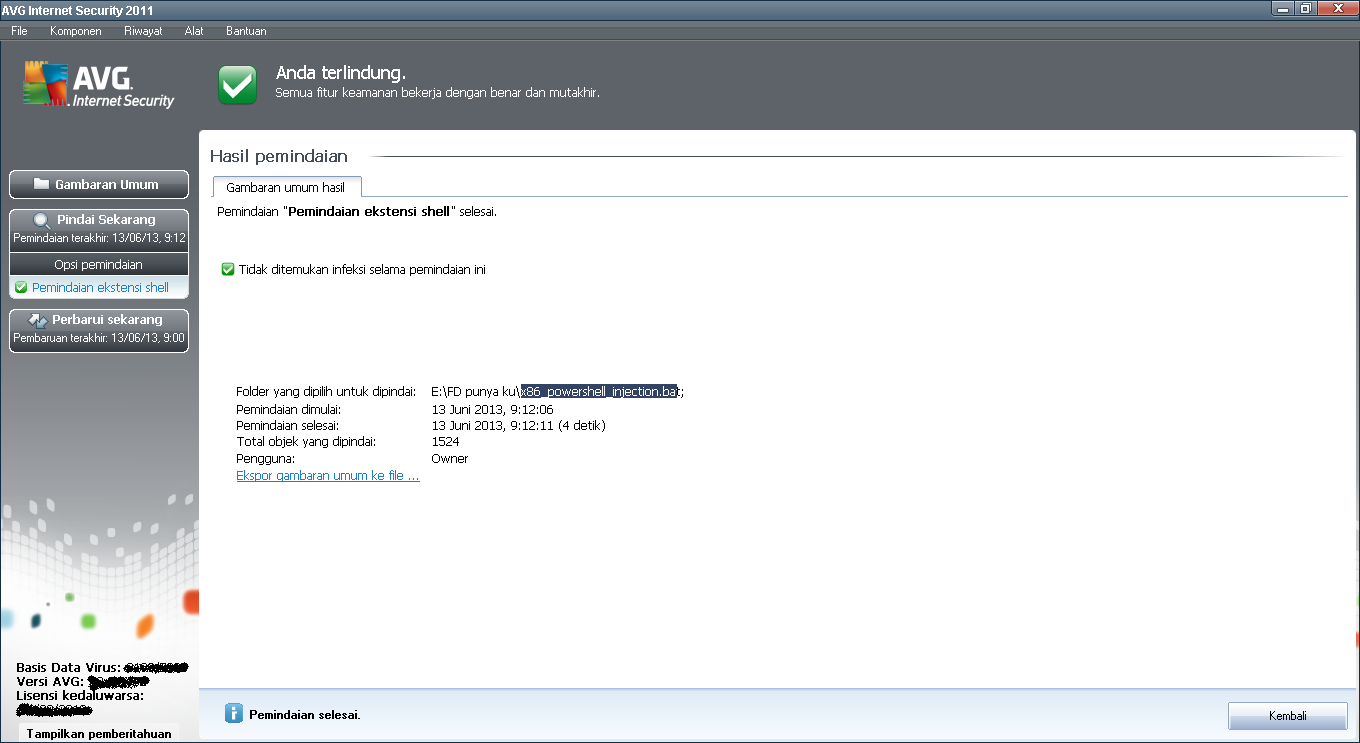
Task: Click the 'Total objek yang dipindai:' label
Action: (305, 441)
